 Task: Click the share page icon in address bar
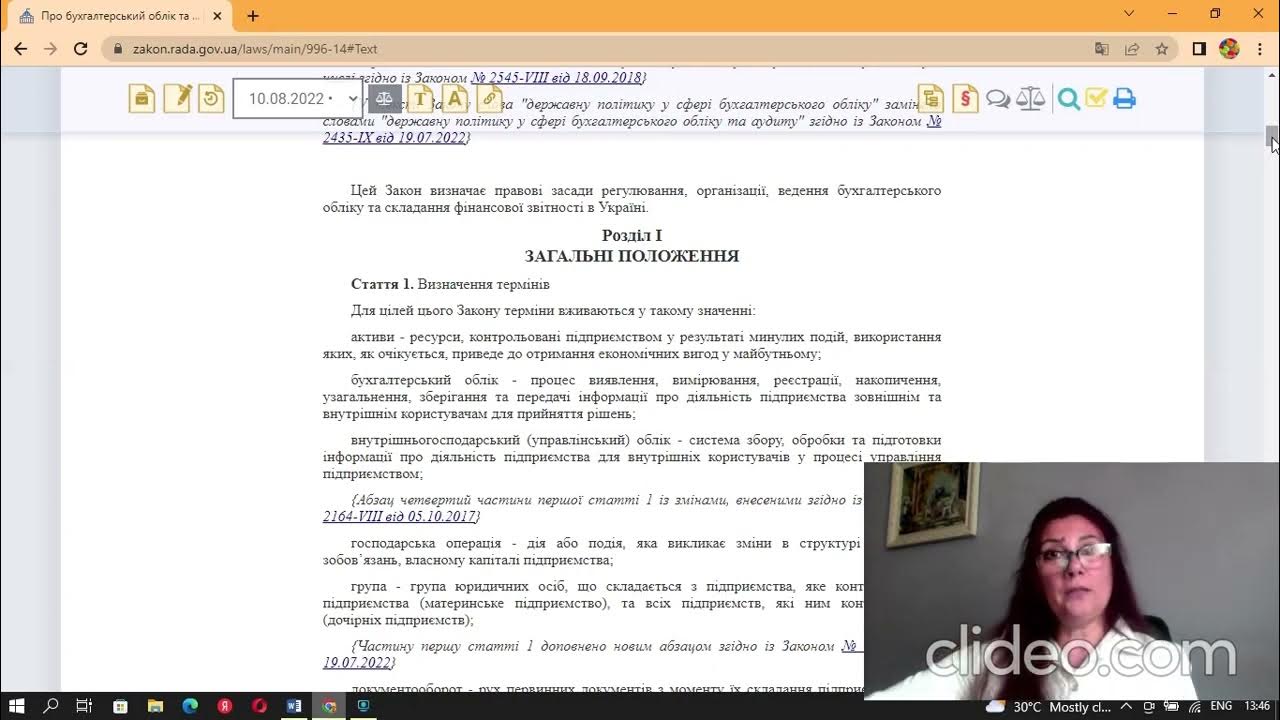point(1132,48)
